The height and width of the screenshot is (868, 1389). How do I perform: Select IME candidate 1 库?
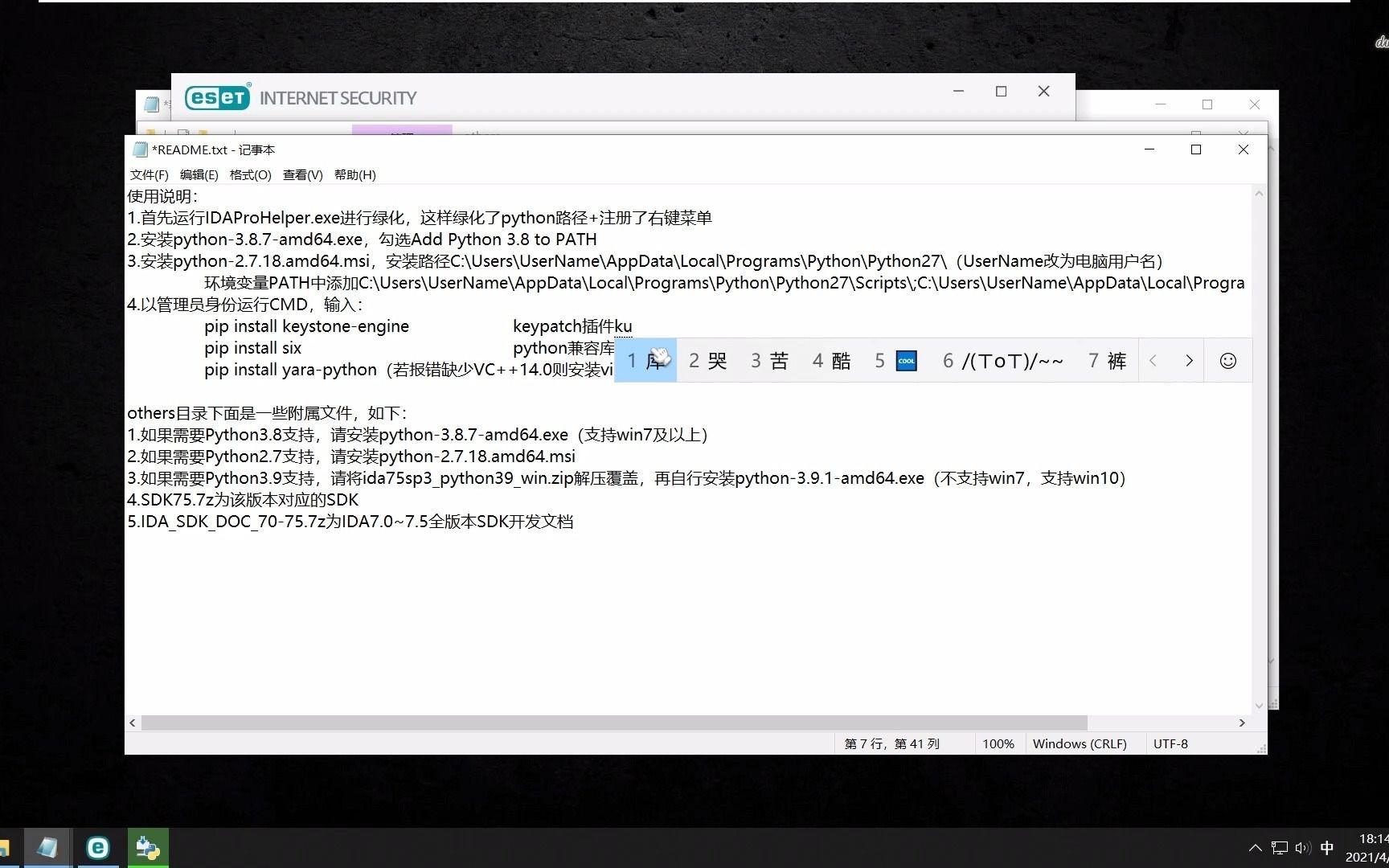click(645, 361)
